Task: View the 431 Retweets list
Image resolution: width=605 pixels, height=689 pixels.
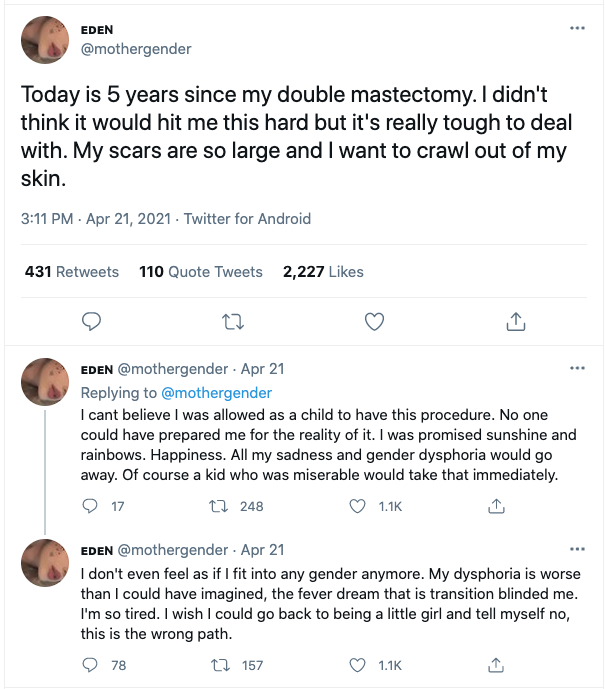Action: 71,271
